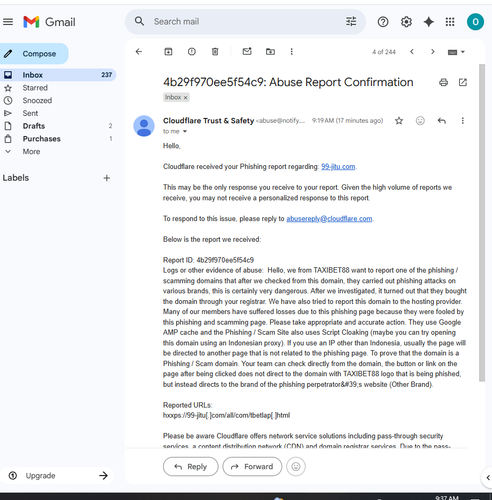Show search options filter icon

click(x=351, y=22)
